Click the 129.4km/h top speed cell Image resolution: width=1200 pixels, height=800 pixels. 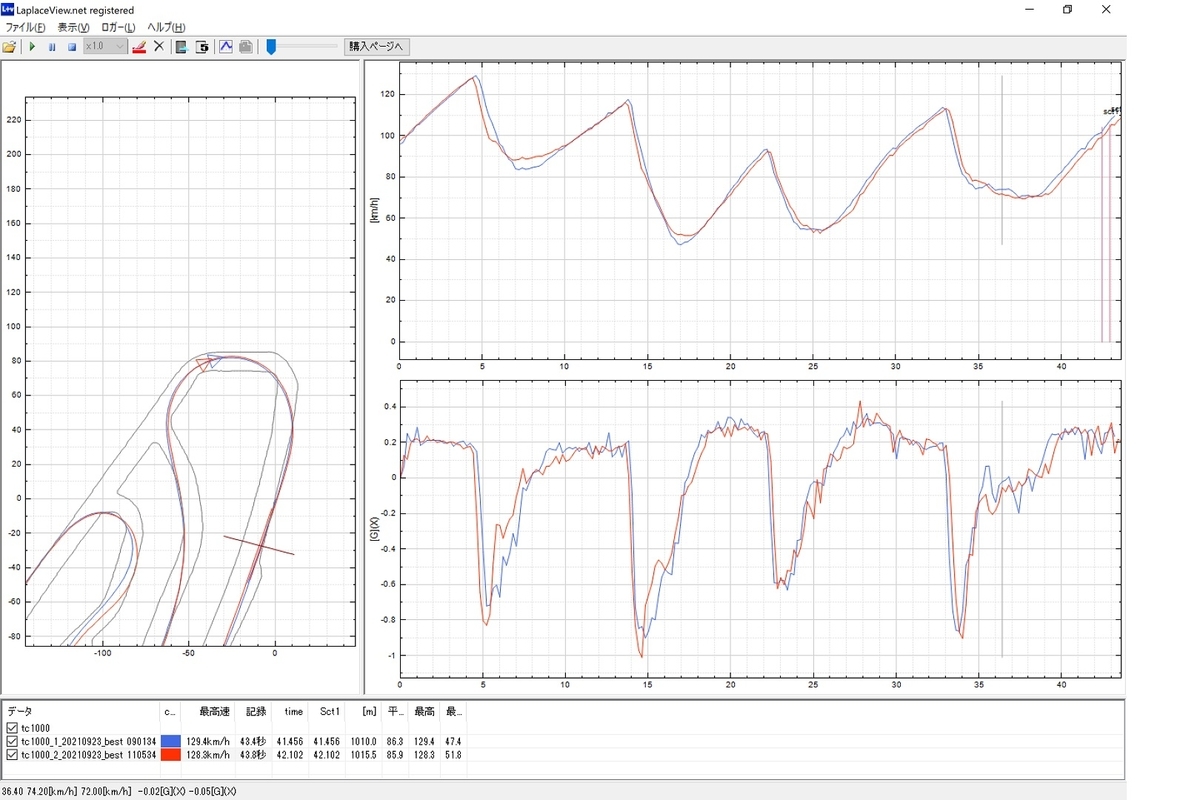(208, 741)
